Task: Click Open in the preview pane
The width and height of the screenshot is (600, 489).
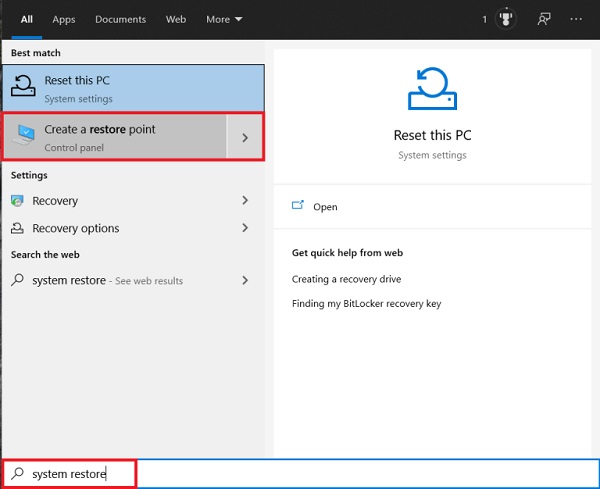Action: (x=325, y=207)
